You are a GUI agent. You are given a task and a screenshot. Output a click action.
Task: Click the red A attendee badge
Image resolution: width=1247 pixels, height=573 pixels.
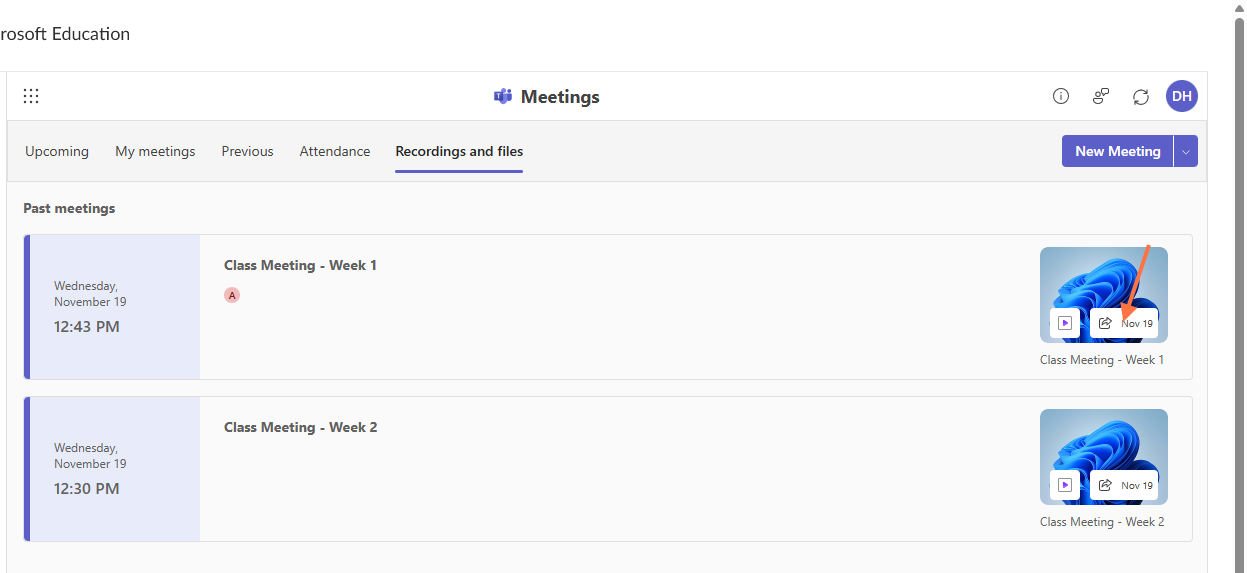click(232, 295)
